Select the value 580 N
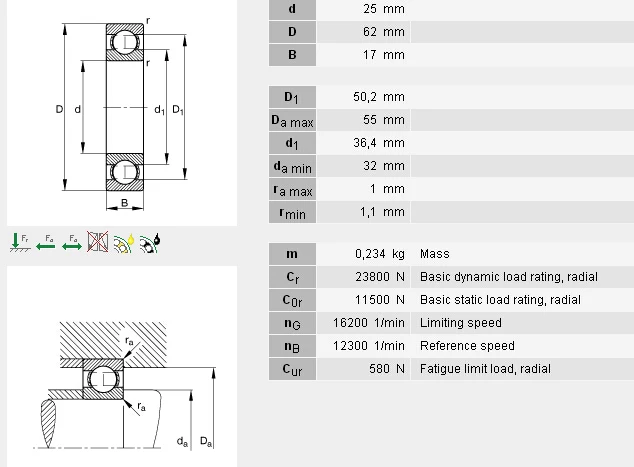The height and width of the screenshot is (467, 634). (387, 369)
